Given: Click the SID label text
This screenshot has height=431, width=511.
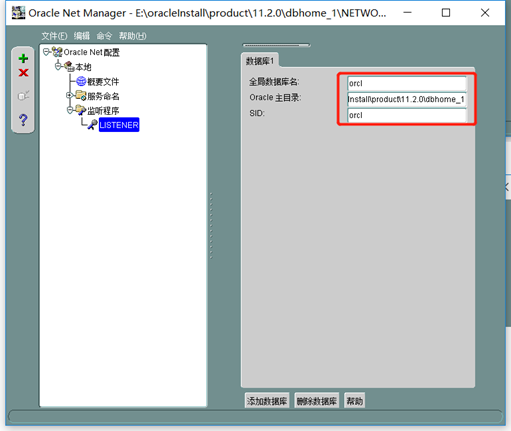Looking at the screenshot, I should tap(257, 113).
